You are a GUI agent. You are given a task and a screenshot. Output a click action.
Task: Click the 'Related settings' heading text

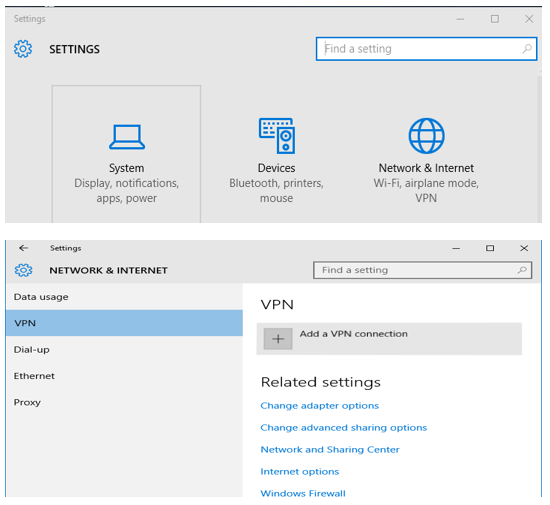point(321,382)
